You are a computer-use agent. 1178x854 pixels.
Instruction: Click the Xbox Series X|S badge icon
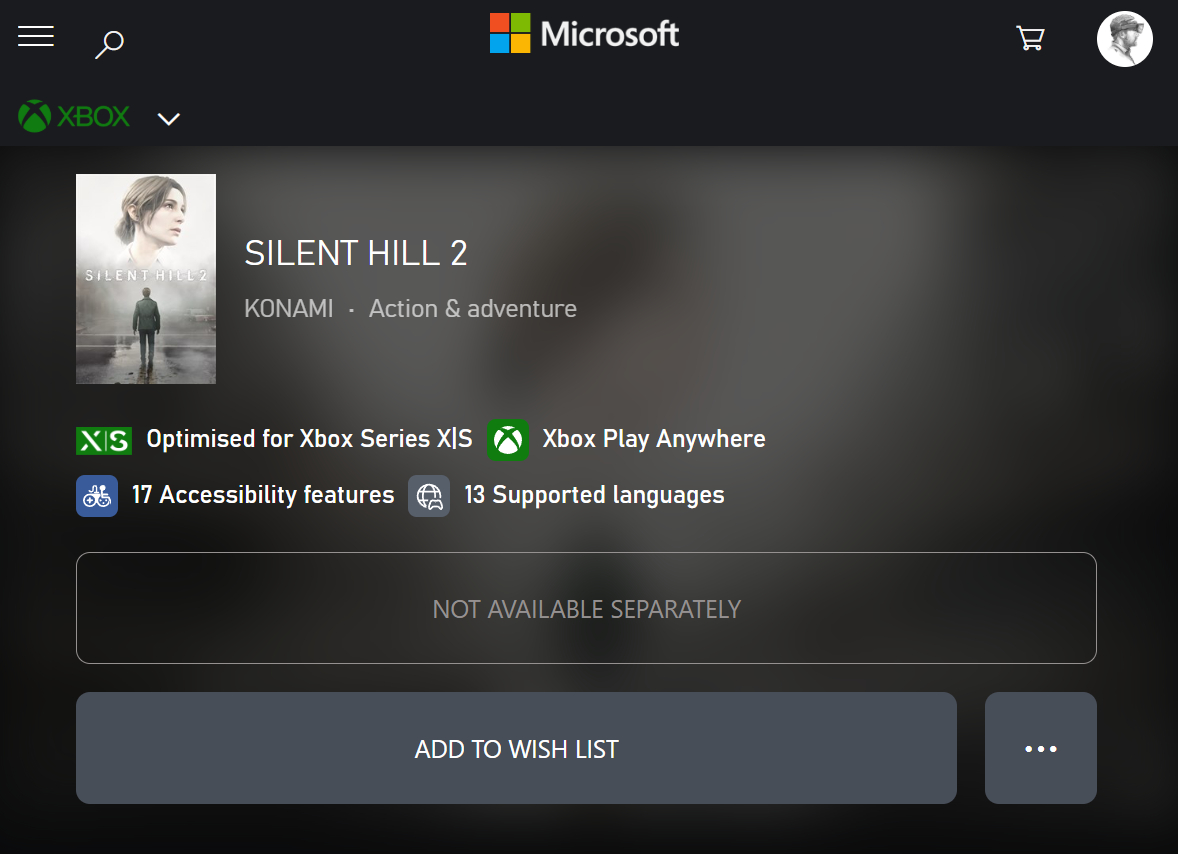(x=104, y=440)
